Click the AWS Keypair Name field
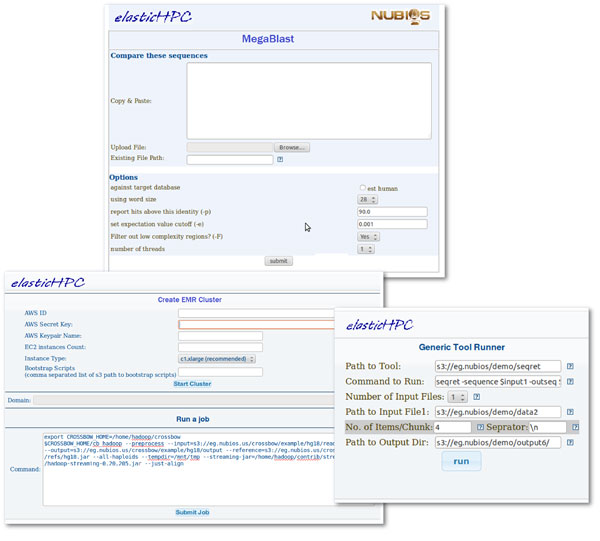600x541 pixels. click(220, 336)
